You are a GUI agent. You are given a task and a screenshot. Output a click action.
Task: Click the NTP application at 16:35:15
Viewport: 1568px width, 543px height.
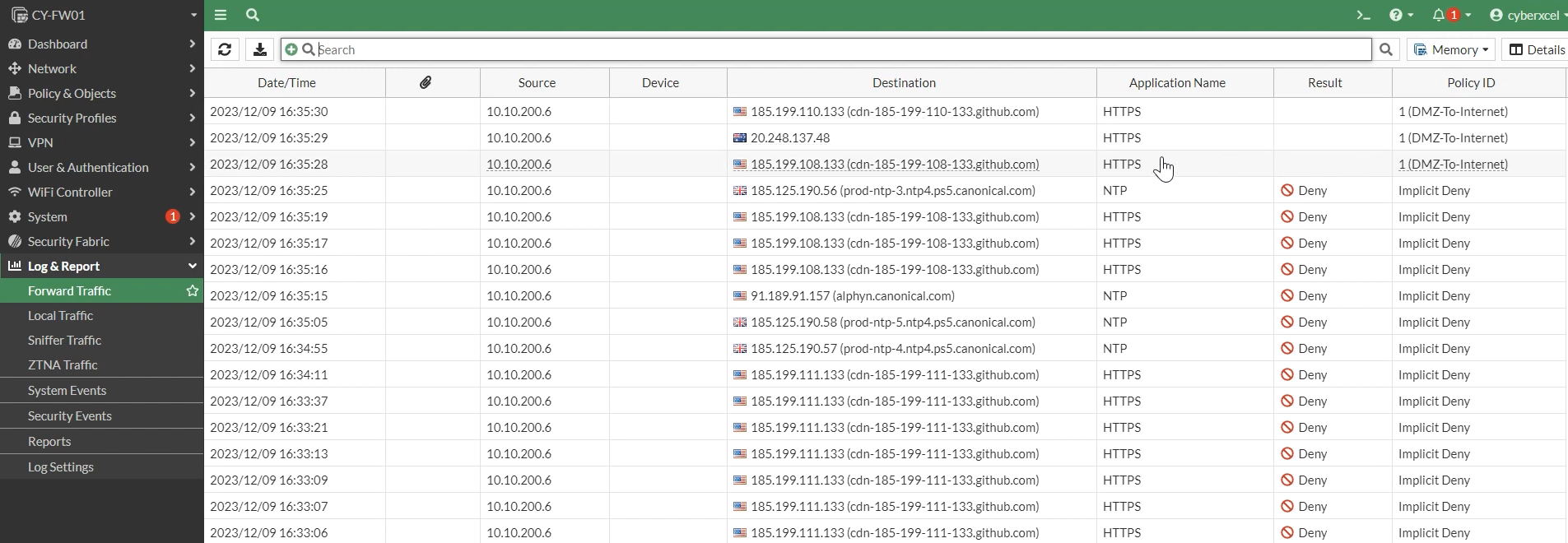(1115, 295)
